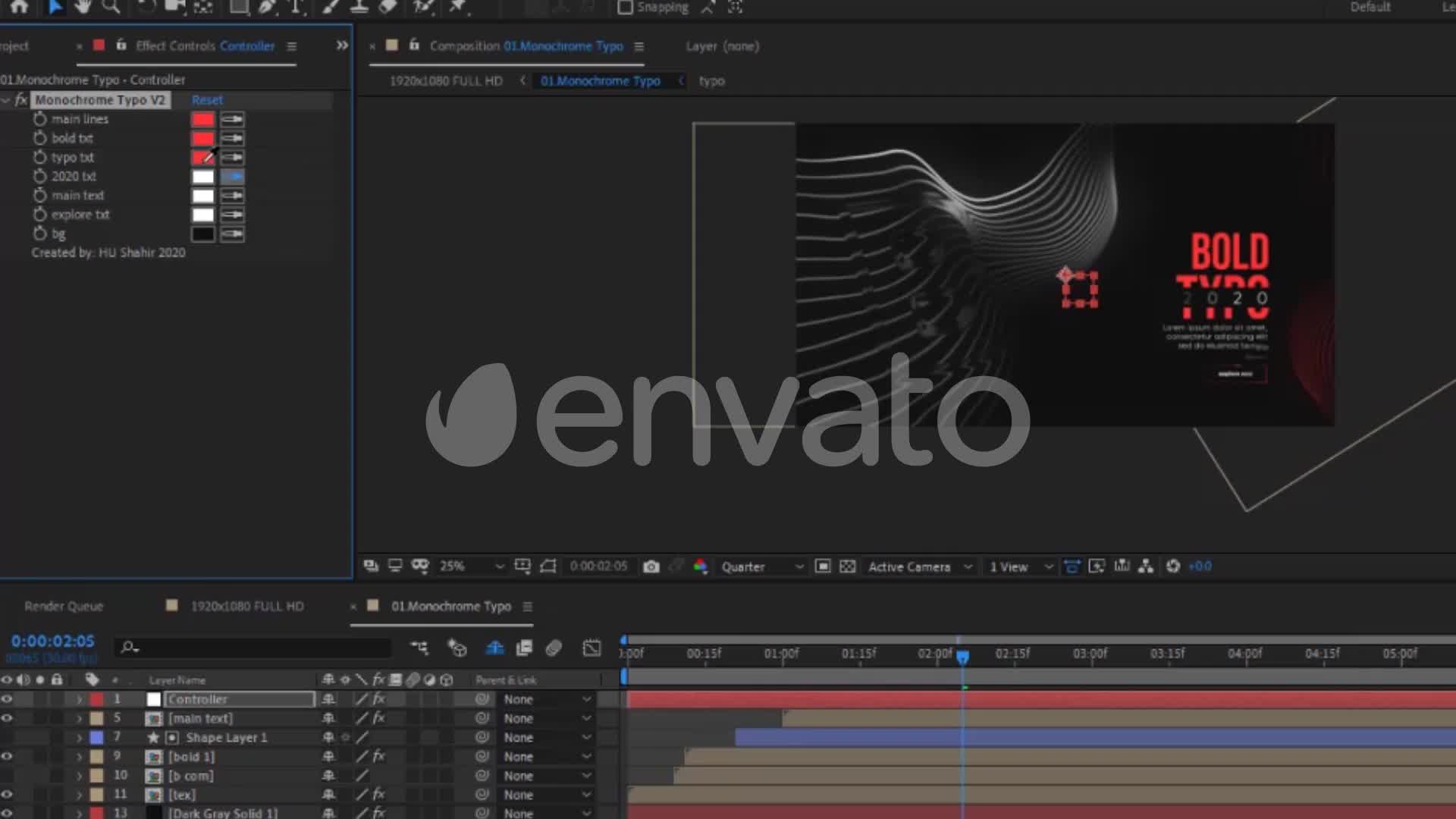Open Show Channel and color management icon
The image size is (1456, 819).
(700, 566)
